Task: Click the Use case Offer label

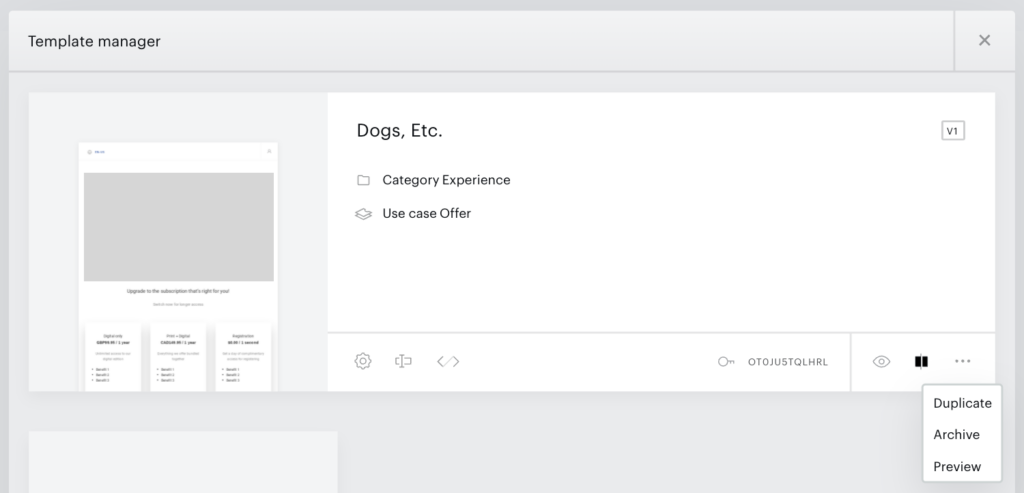Action: pyautogui.click(x=427, y=214)
